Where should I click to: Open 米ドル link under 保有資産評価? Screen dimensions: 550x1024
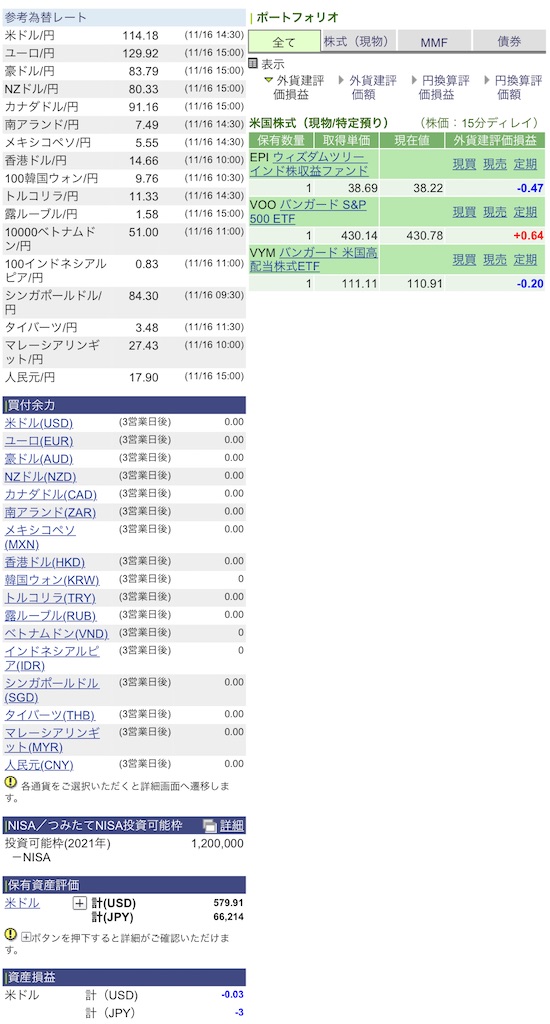[x=22, y=904]
